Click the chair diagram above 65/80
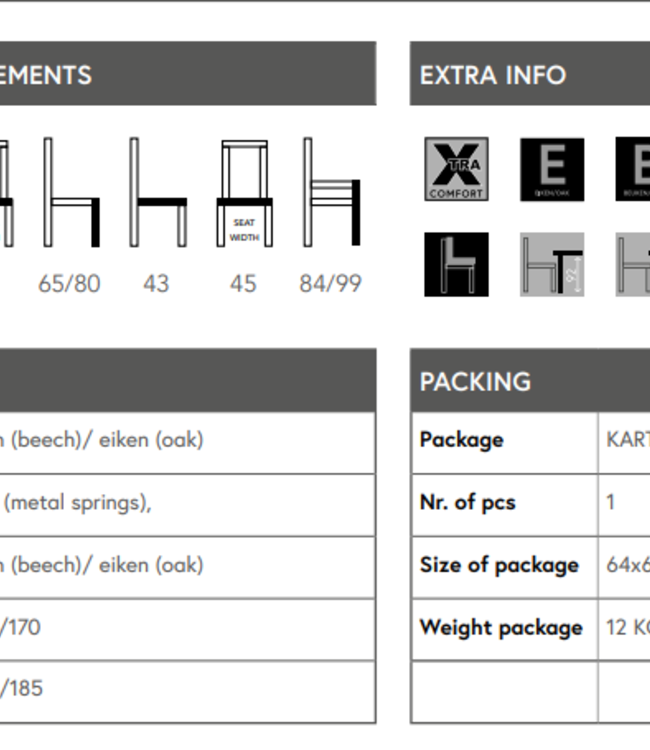Viewport: 650px width, 750px height. [71, 193]
